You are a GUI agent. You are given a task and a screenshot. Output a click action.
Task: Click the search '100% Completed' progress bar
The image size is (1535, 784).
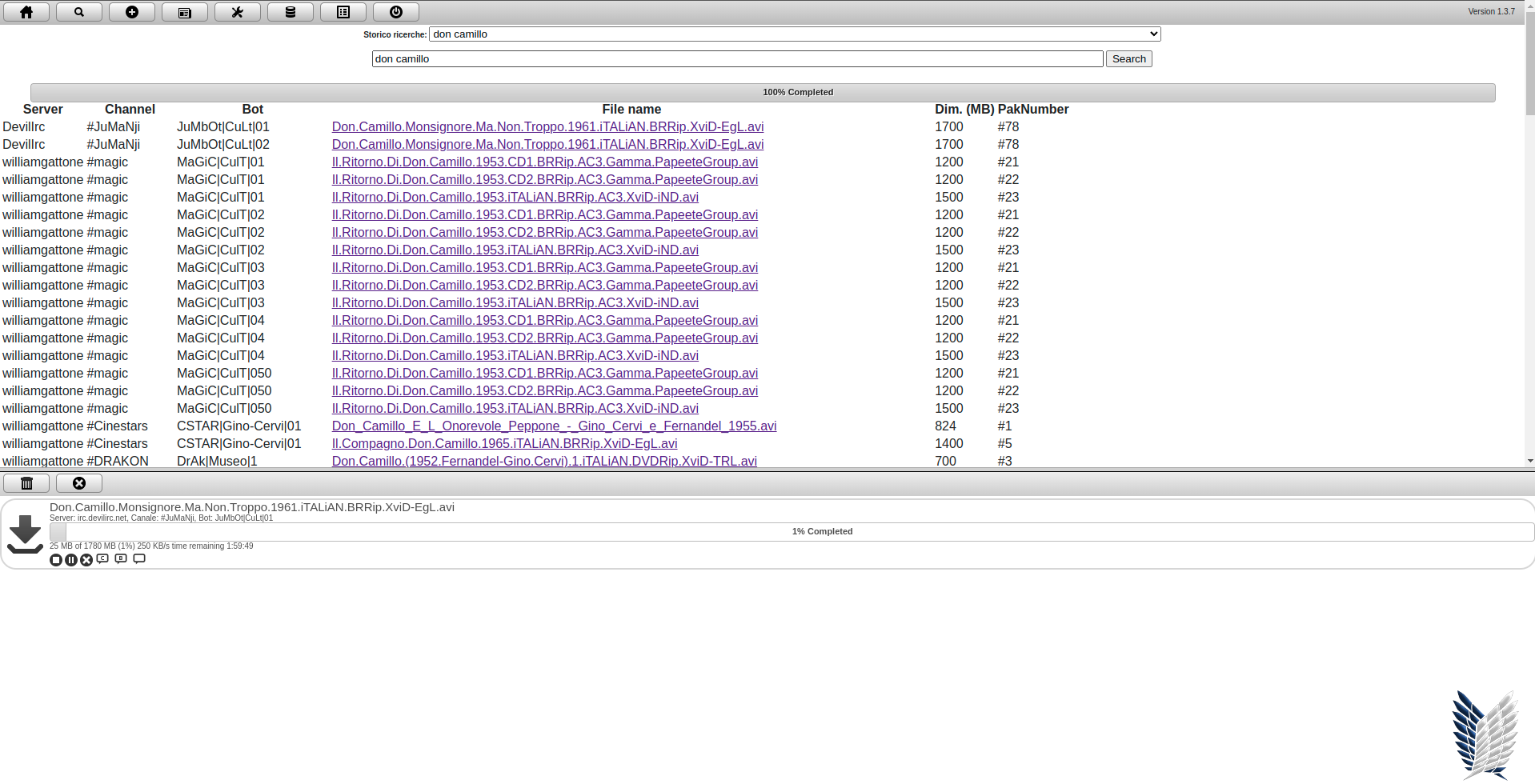click(x=763, y=93)
